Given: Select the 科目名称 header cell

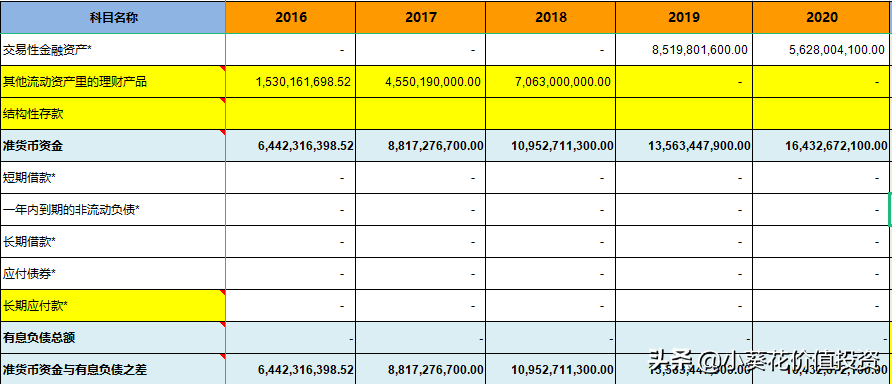Looking at the screenshot, I should 113,17.
